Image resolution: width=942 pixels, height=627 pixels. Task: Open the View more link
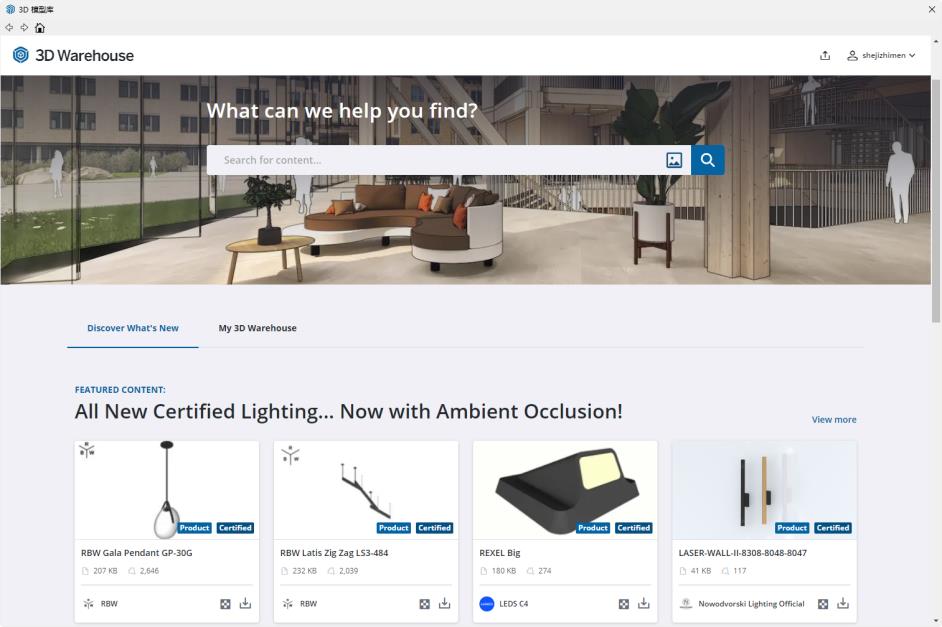click(834, 420)
